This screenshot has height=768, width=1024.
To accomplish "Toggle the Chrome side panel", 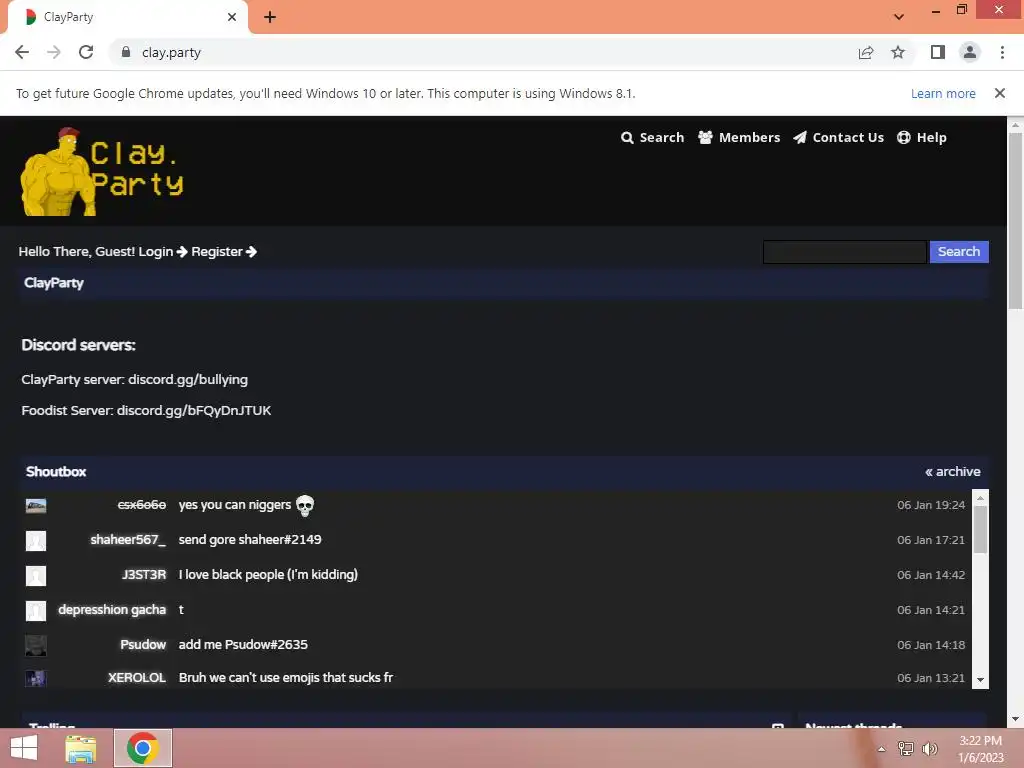I will [x=938, y=52].
